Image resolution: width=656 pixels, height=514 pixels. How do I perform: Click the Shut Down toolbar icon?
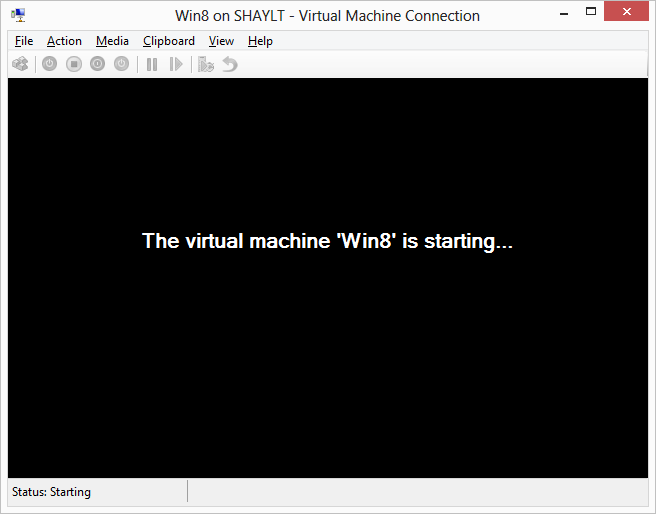point(97,64)
